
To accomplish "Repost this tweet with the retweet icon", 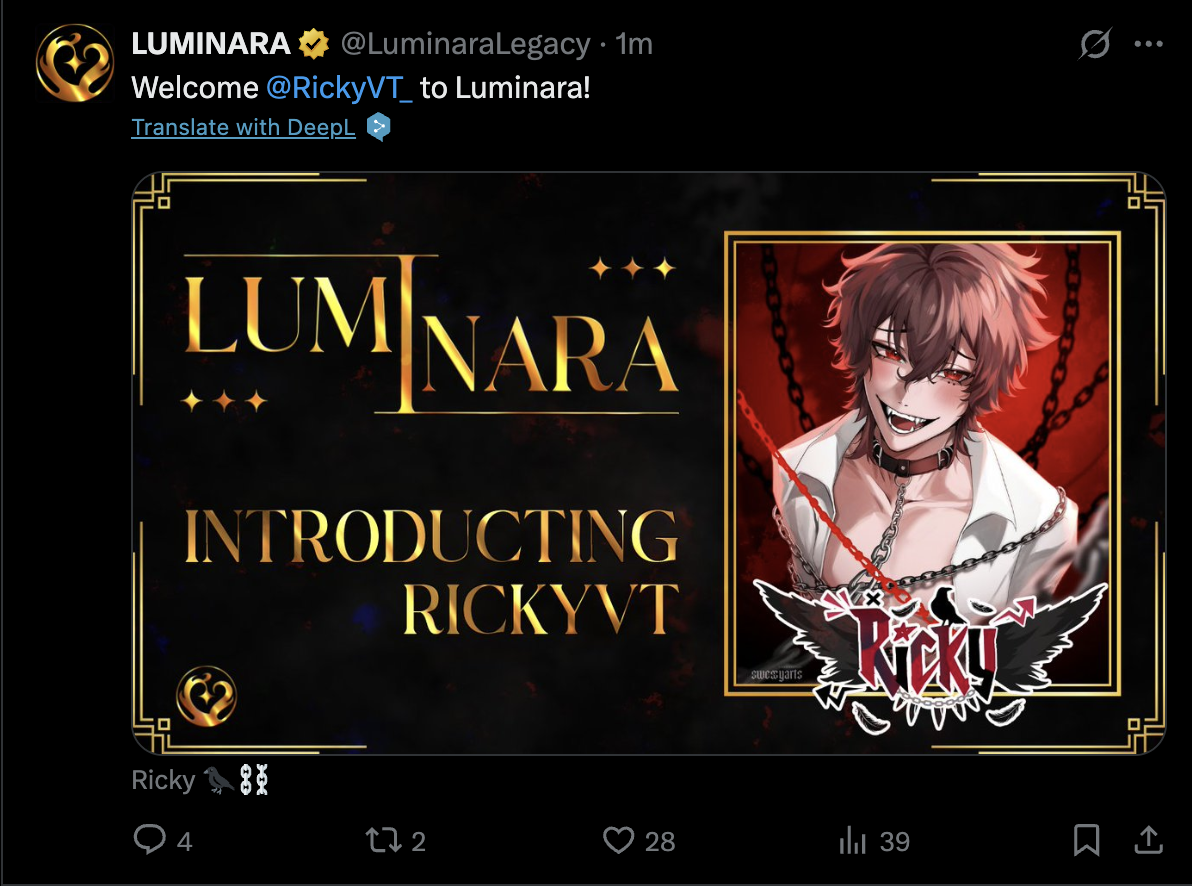I will (383, 840).
